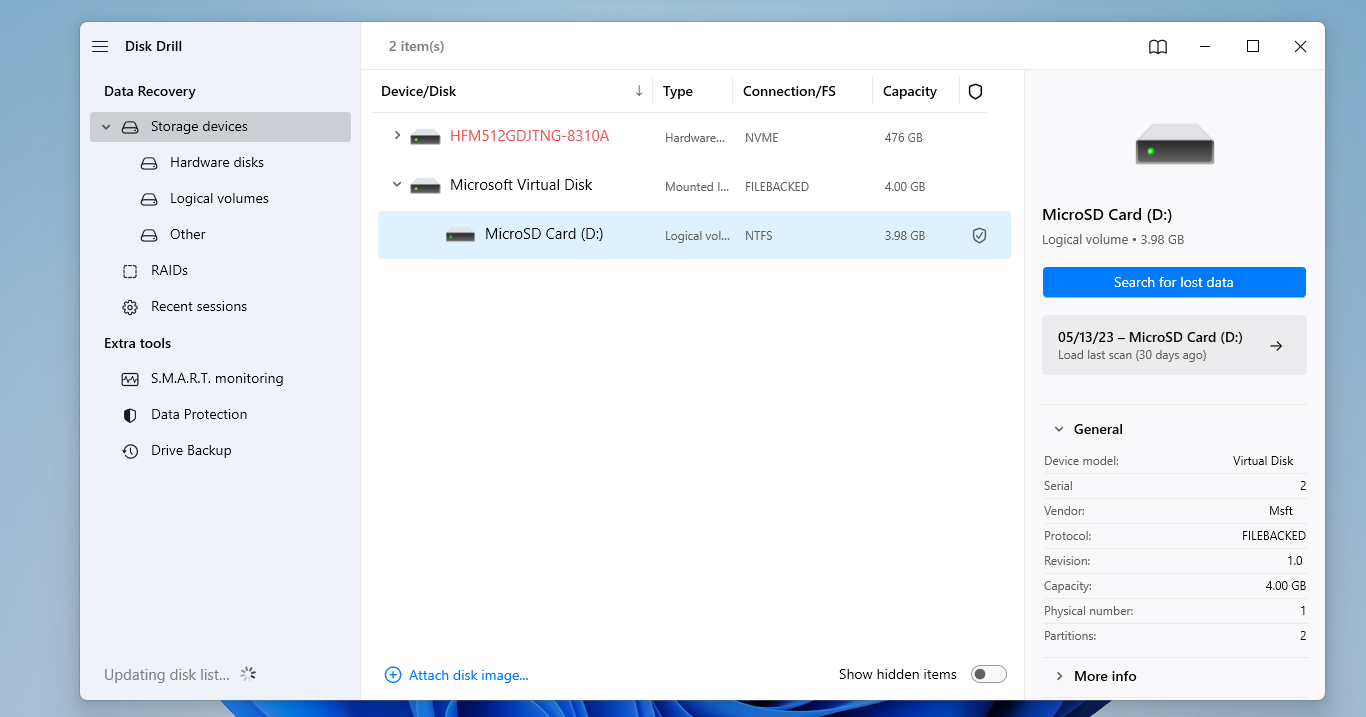Load last scan 05/13/23 MicroSD Card session
1366x717 pixels.
click(1174, 345)
